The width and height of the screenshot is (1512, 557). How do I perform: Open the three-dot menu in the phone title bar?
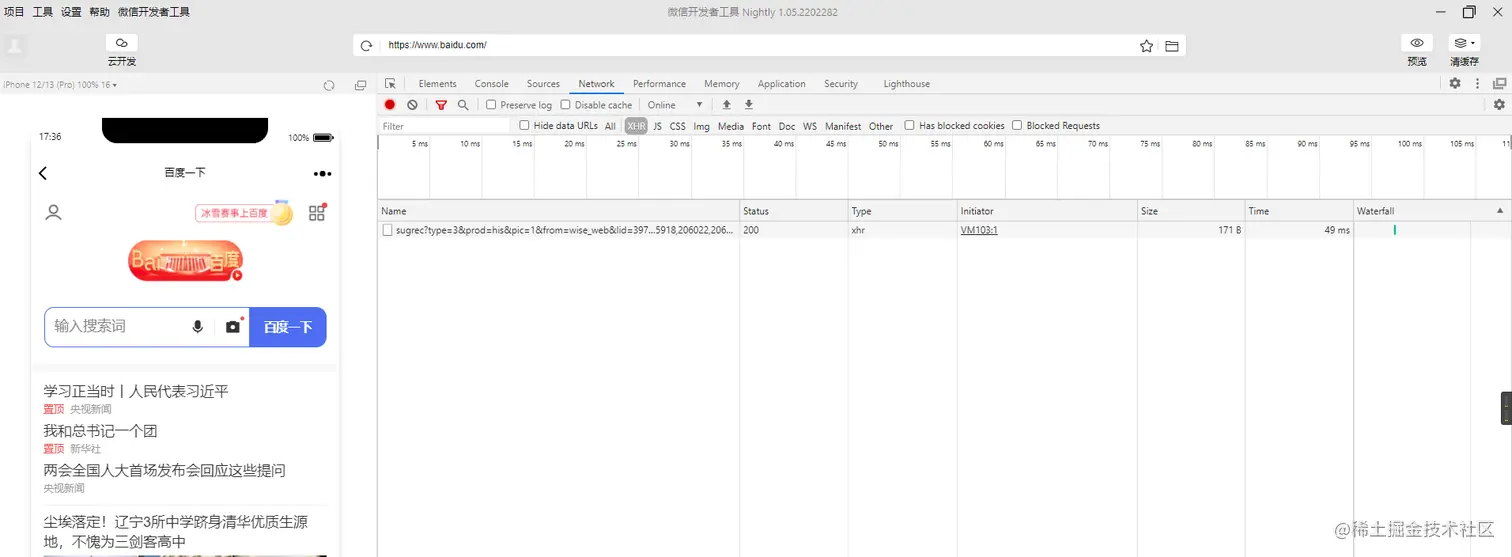(322, 174)
